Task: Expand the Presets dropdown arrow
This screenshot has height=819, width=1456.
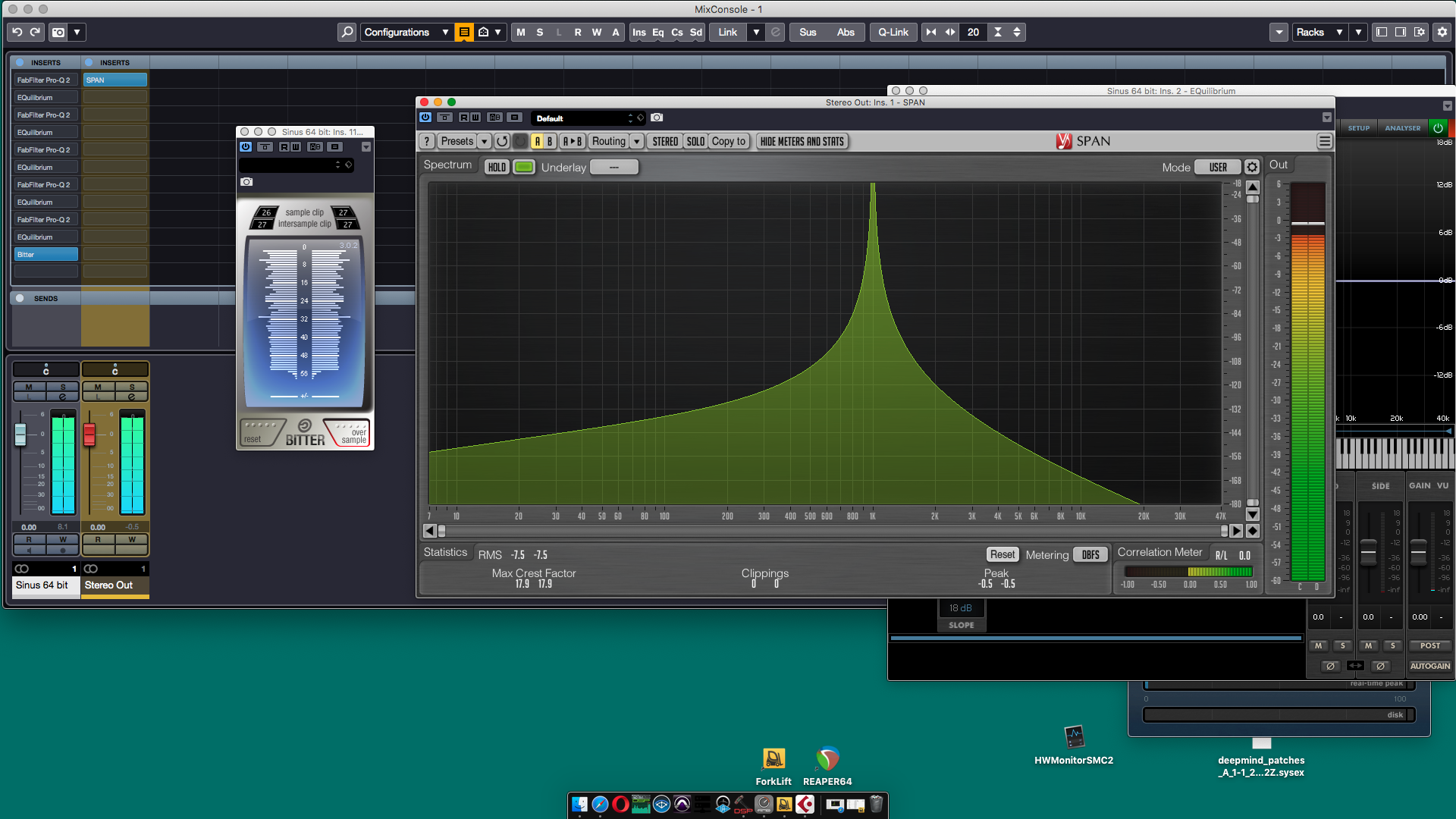Action: tap(484, 141)
